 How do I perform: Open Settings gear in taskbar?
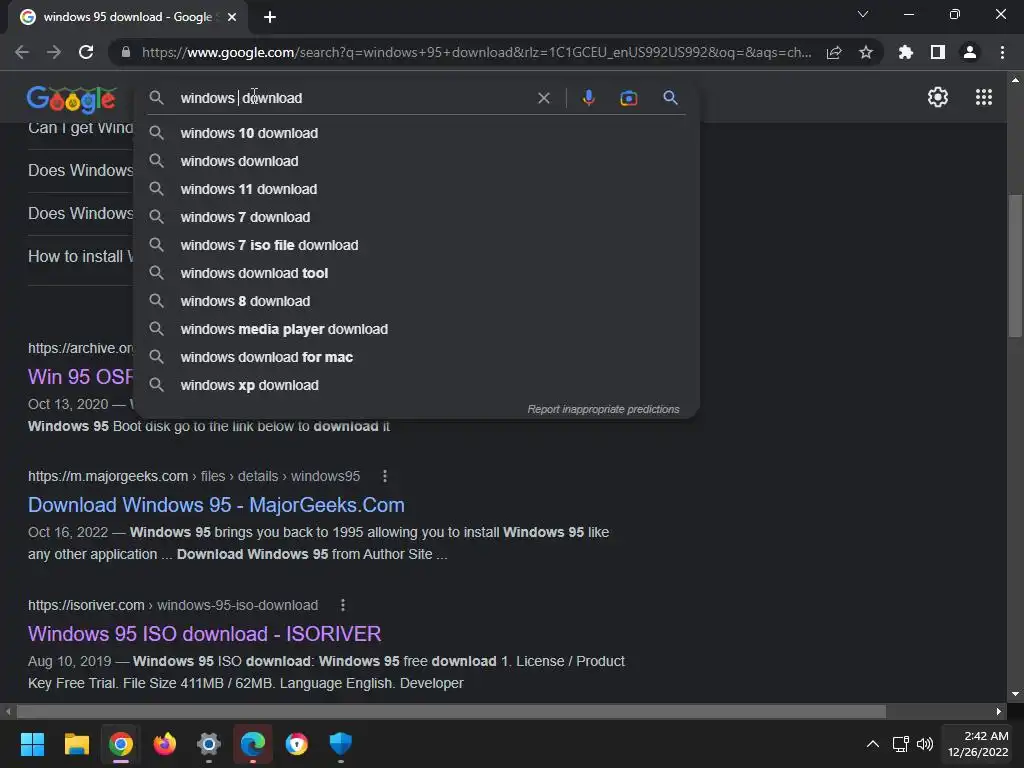coord(209,744)
